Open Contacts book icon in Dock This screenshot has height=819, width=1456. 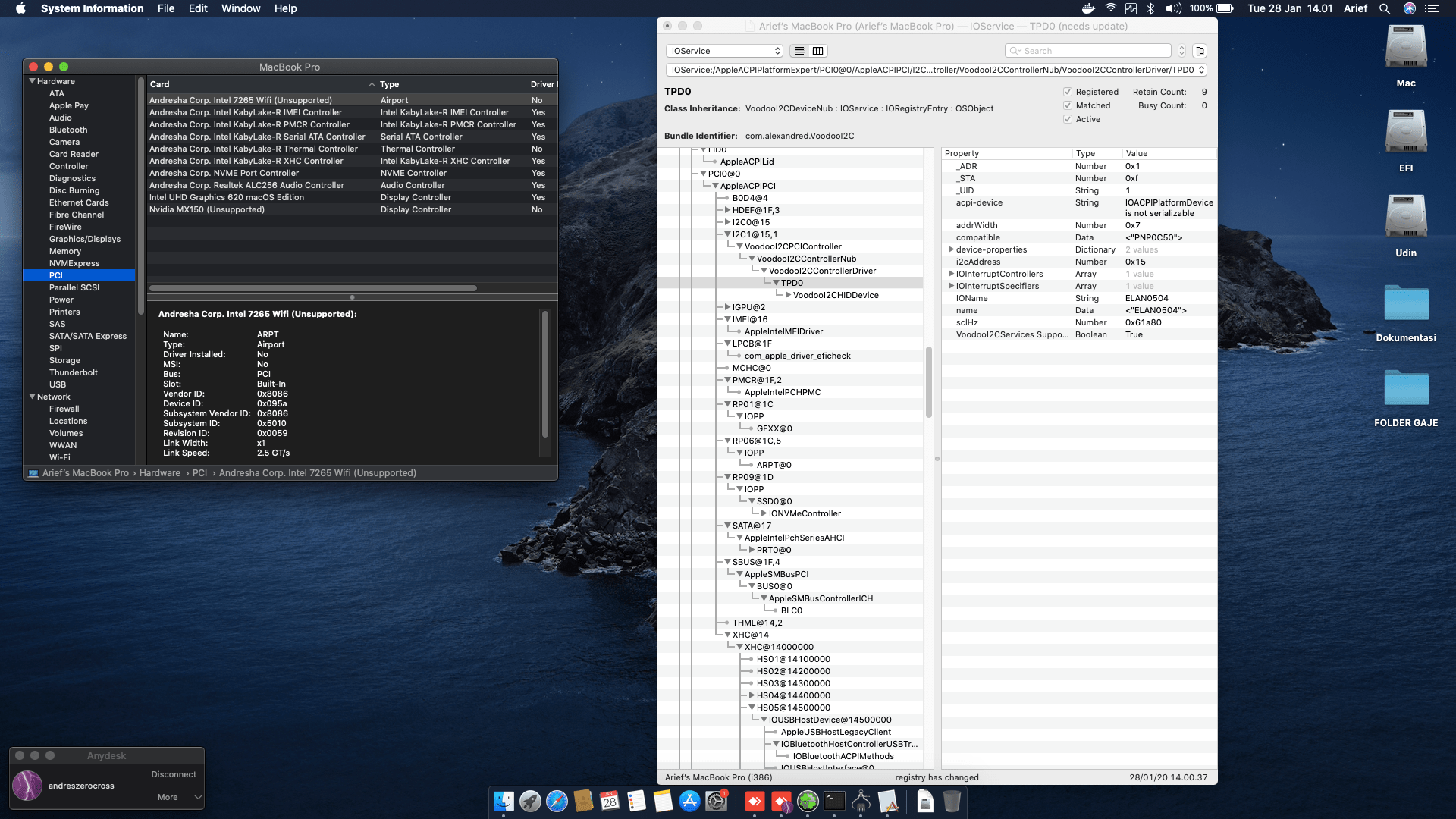583,801
